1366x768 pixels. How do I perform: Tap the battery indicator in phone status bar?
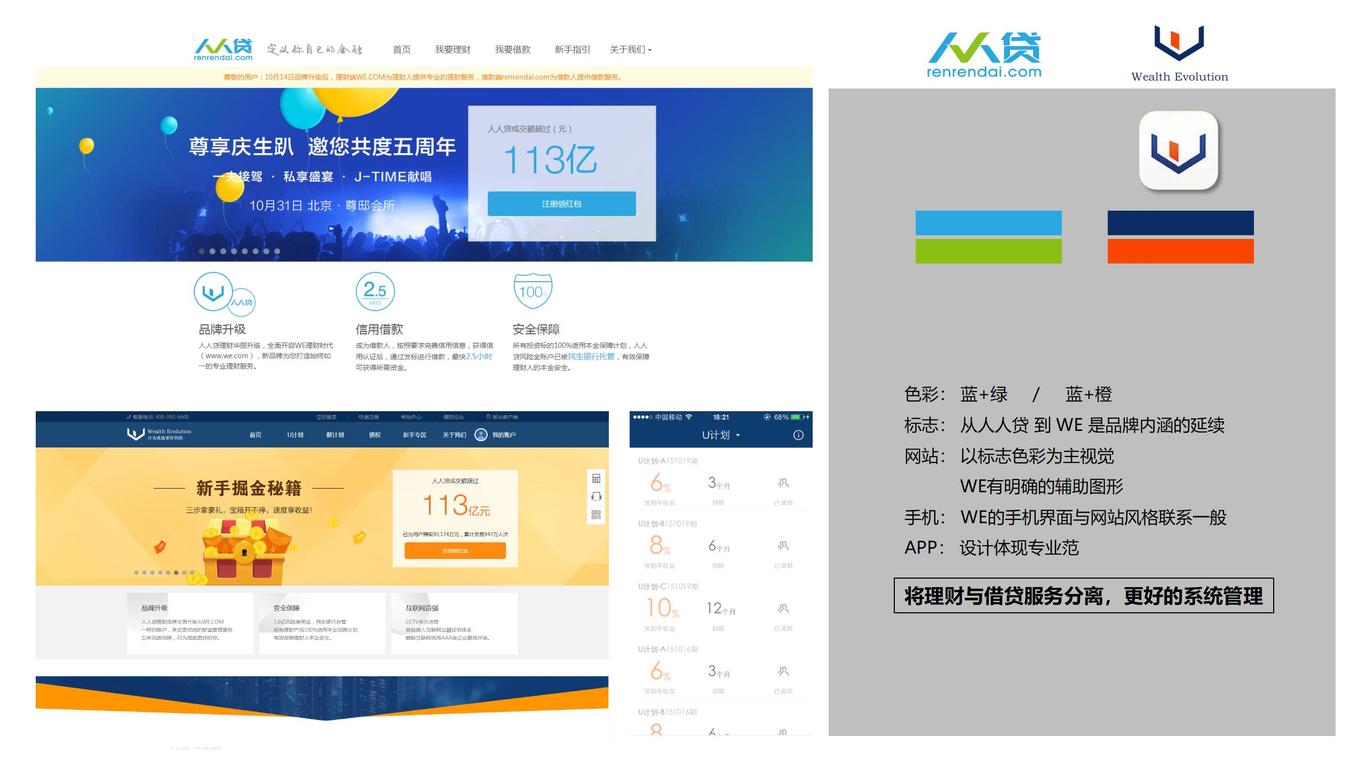797,417
